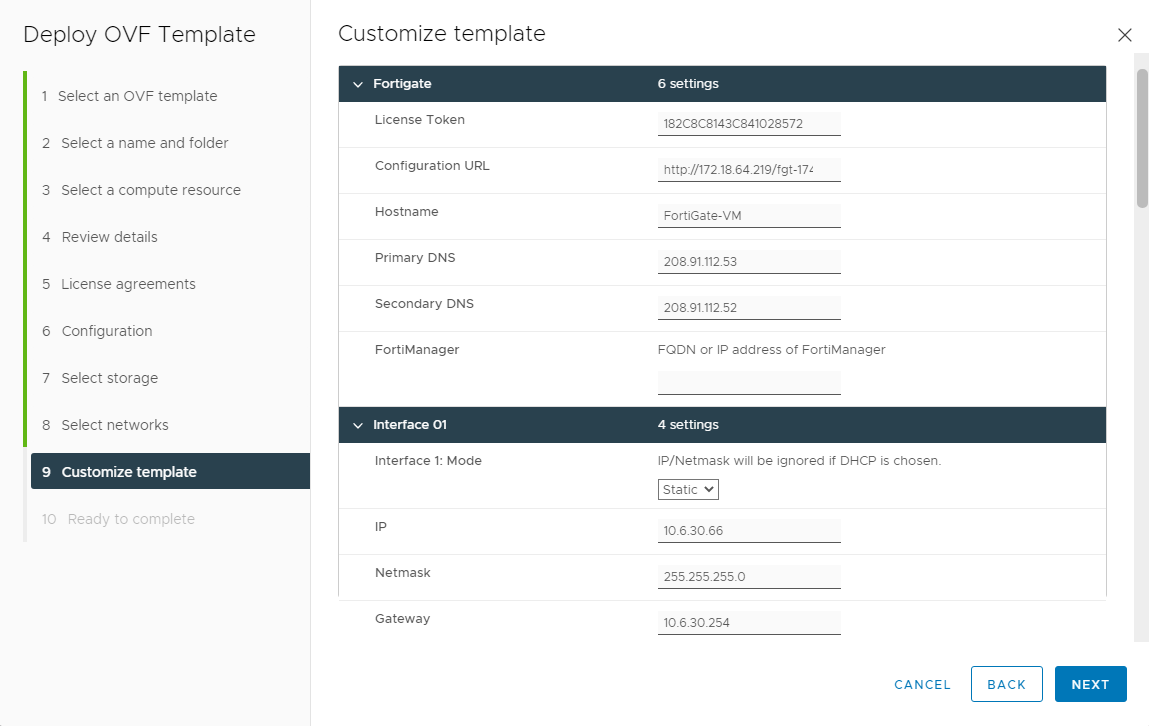
Task: Edit the License Token field
Action: (x=749, y=122)
